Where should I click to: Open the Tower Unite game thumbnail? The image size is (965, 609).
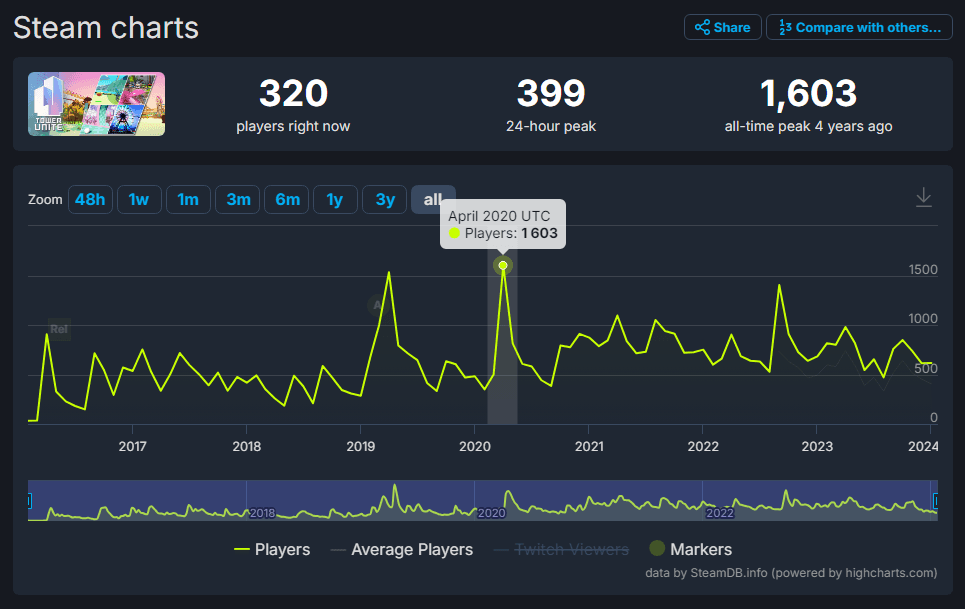[x=97, y=104]
